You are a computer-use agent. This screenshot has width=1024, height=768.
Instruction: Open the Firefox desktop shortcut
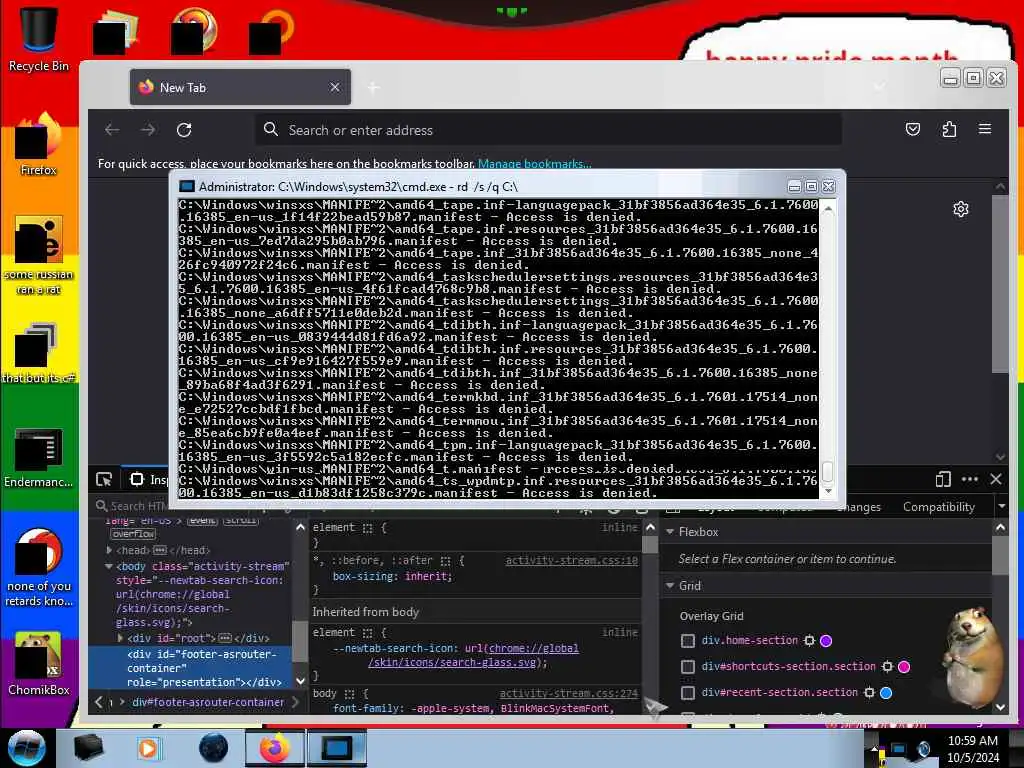pyautogui.click(x=39, y=144)
